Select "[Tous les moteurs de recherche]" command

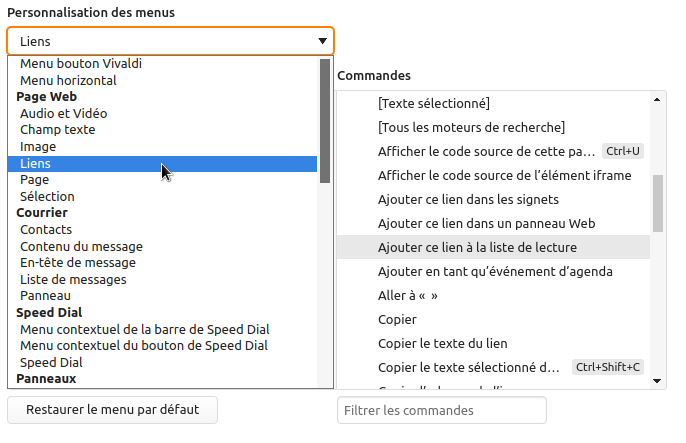click(x=471, y=127)
